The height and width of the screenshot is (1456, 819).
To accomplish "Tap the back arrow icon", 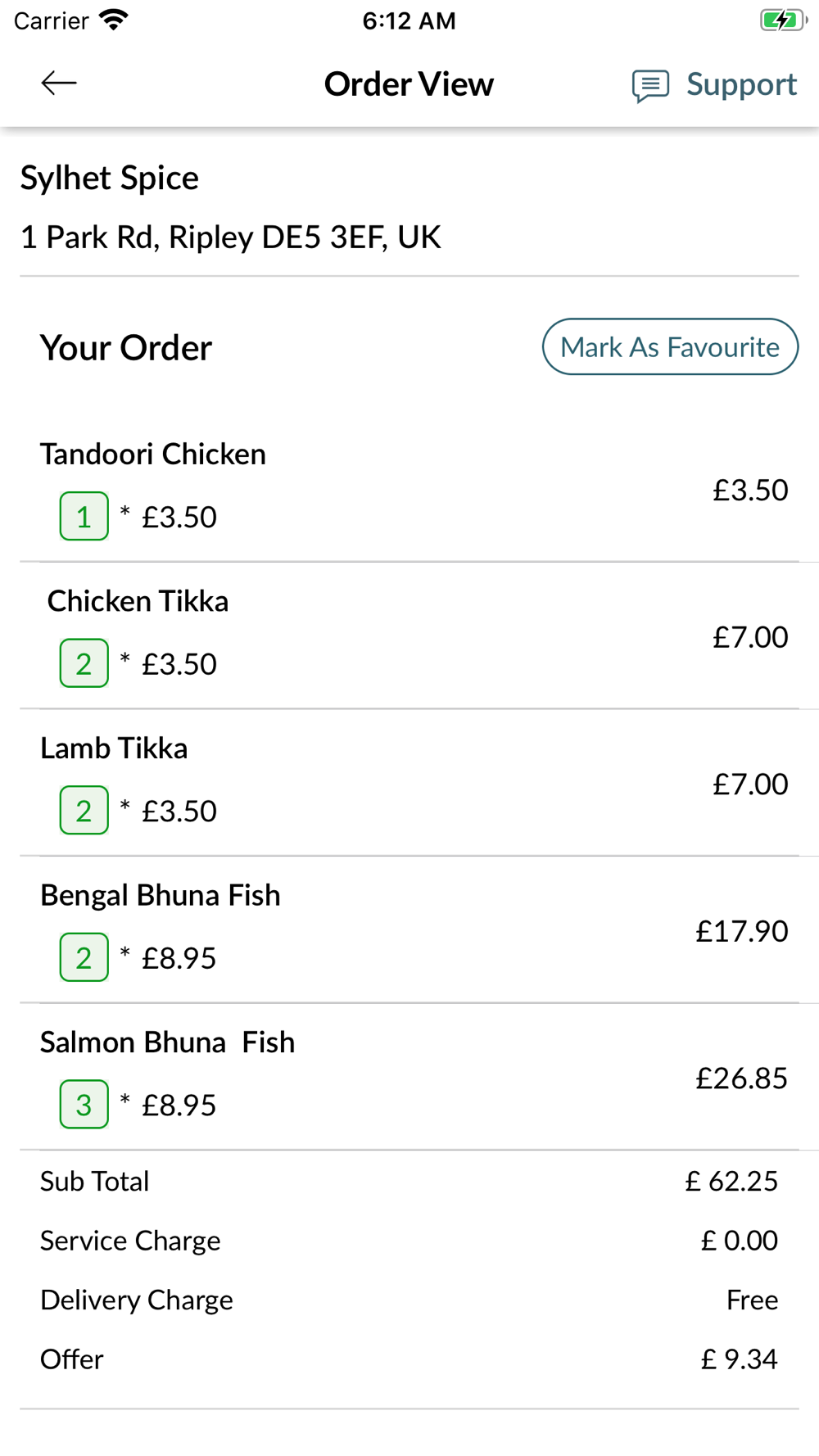I will (59, 83).
